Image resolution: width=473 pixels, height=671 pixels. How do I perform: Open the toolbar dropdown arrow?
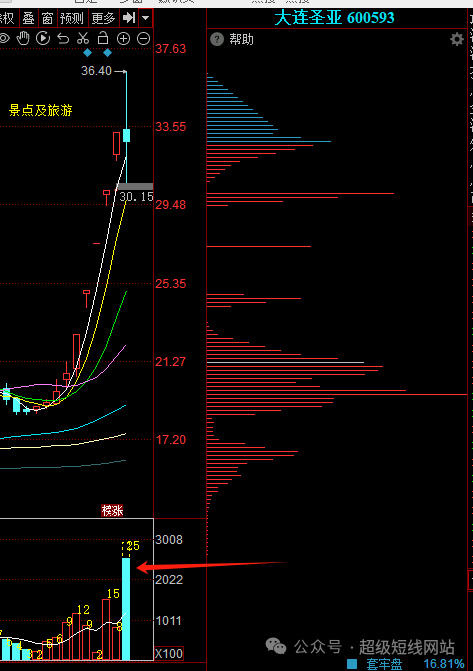[x=146, y=18]
